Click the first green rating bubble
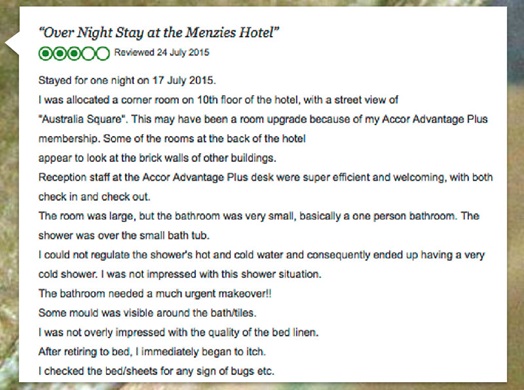Image resolution: width=524 pixels, height=390 pixels. pos(45,53)
